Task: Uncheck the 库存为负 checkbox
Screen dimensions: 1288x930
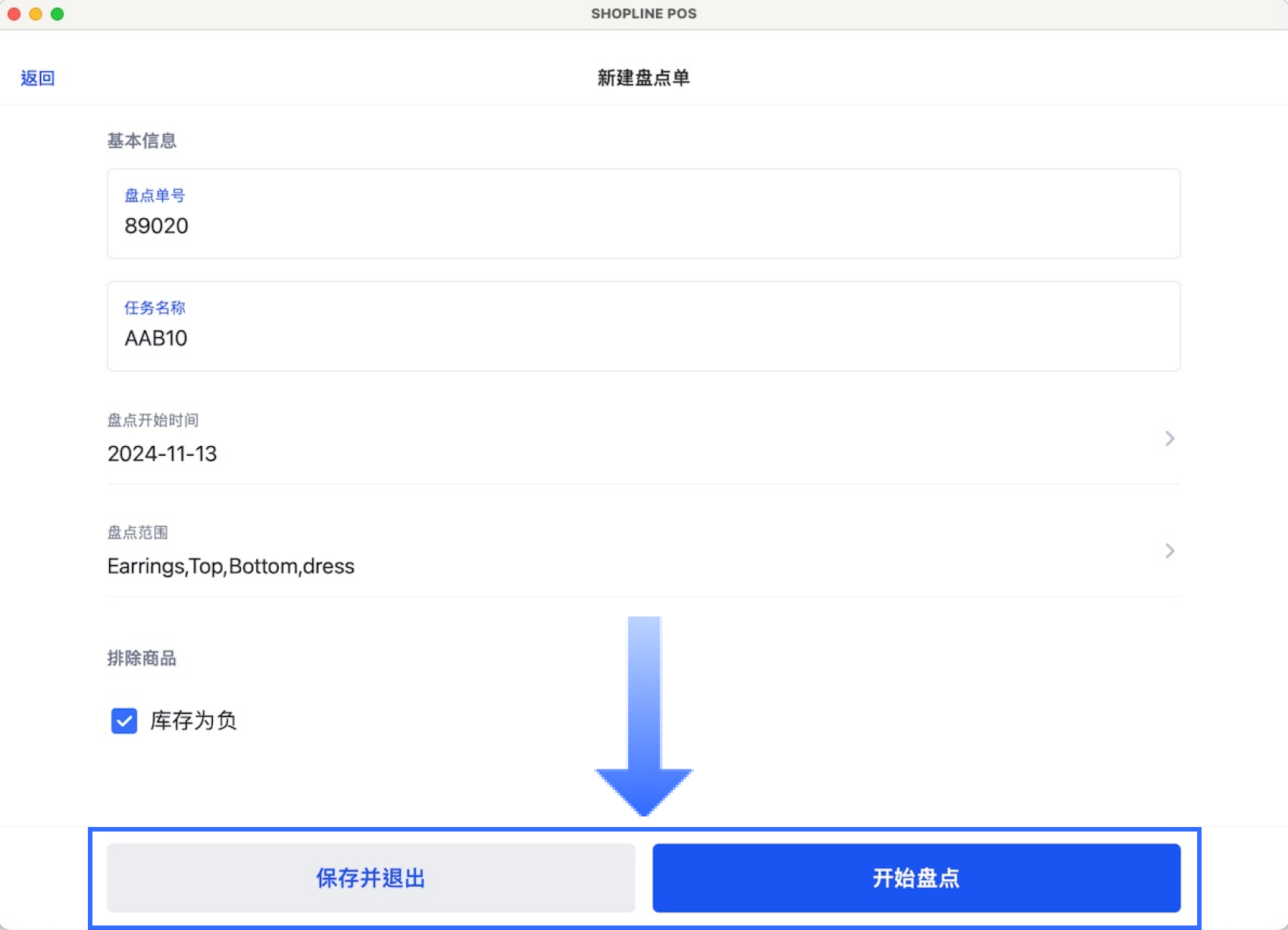Action: pos(124,721)
